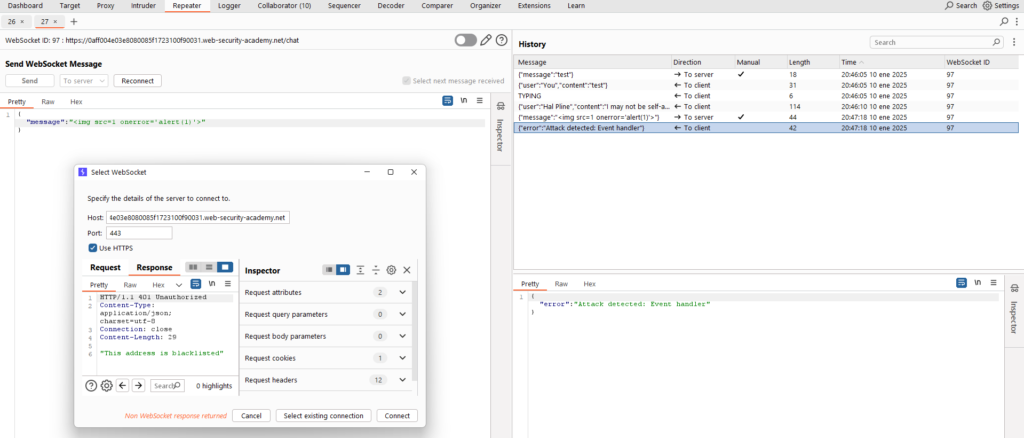Toggle Select next message received checkbox
Viewport: 1024px width, 438px height.
click(x=407, y=81)
